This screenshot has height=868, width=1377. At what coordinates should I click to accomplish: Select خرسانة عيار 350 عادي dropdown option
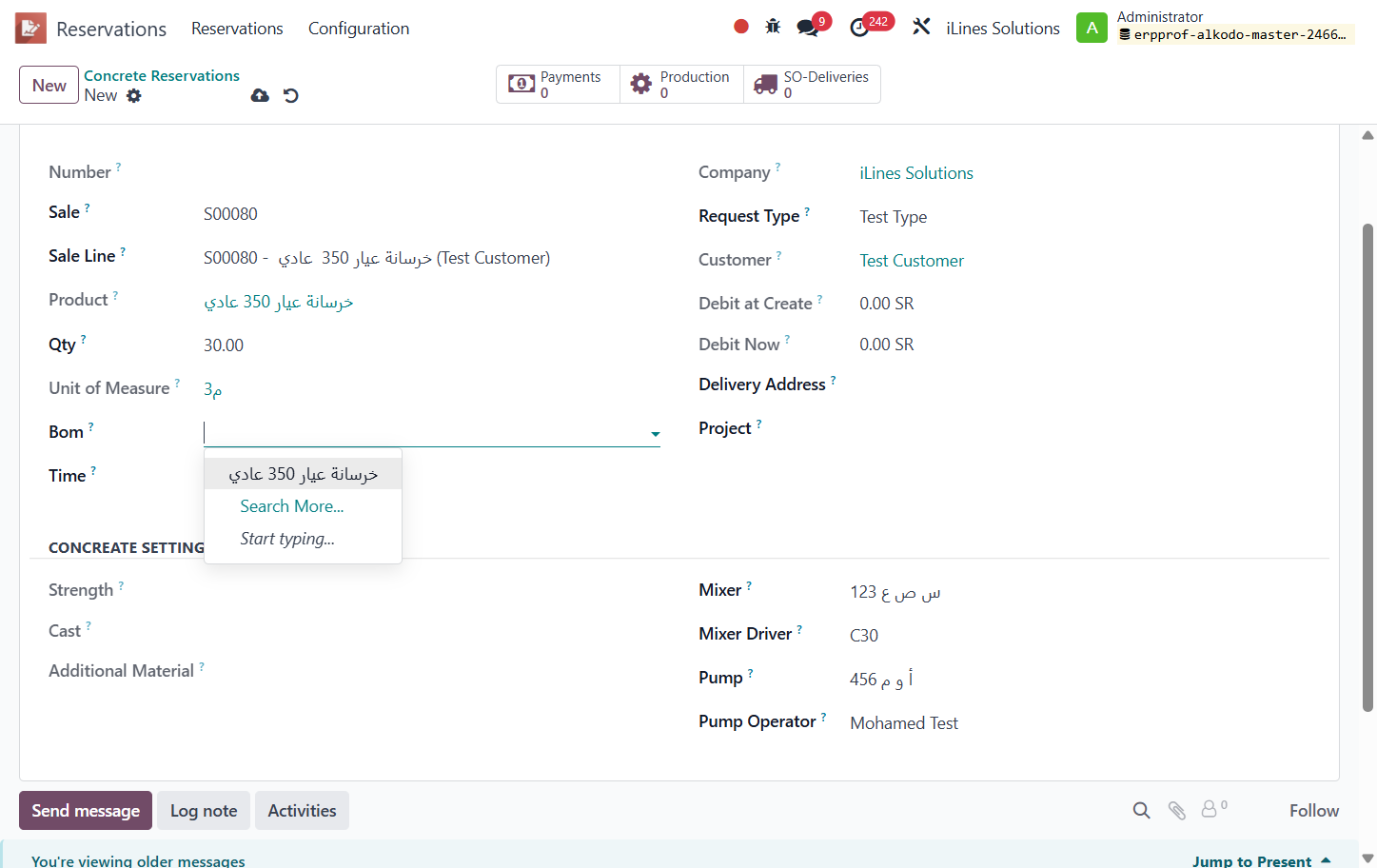pyautogui.click(x=304, y=474)
